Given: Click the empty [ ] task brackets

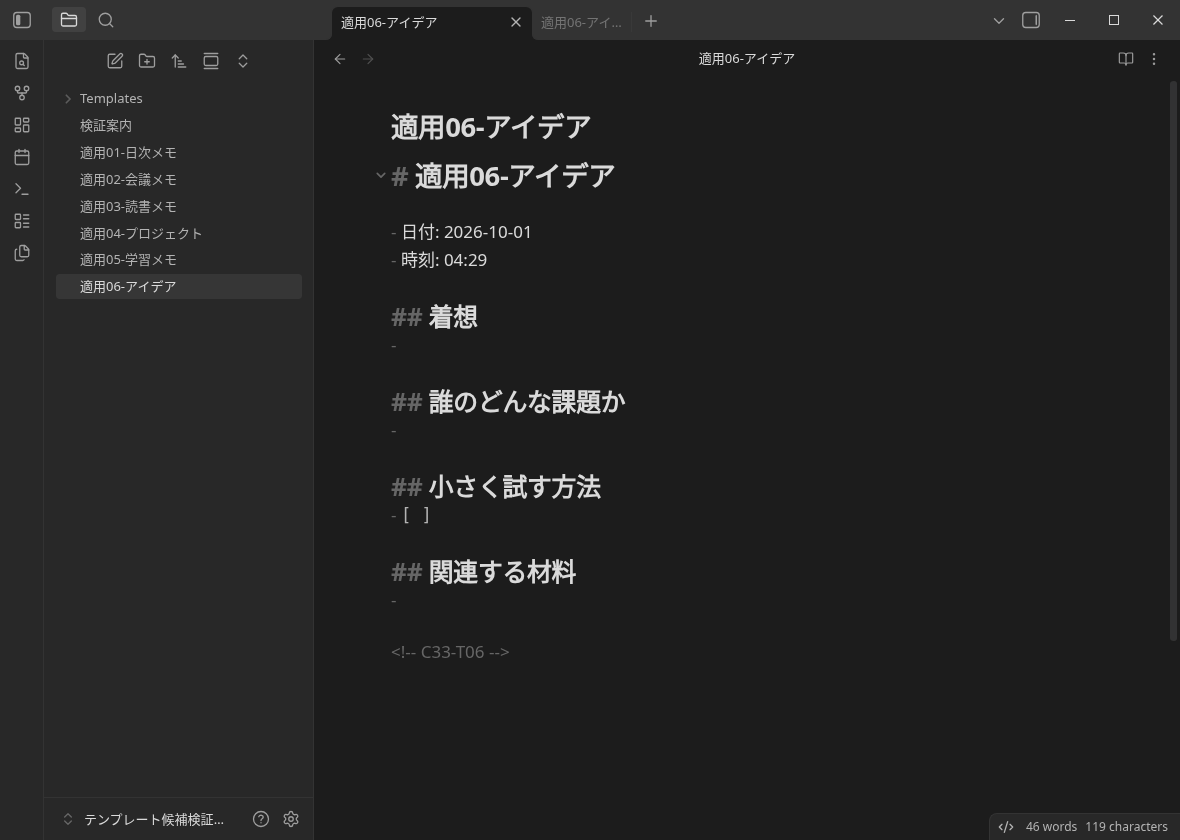Looking at the screenshot, I should pyautogui.click(x=416, y=515).
